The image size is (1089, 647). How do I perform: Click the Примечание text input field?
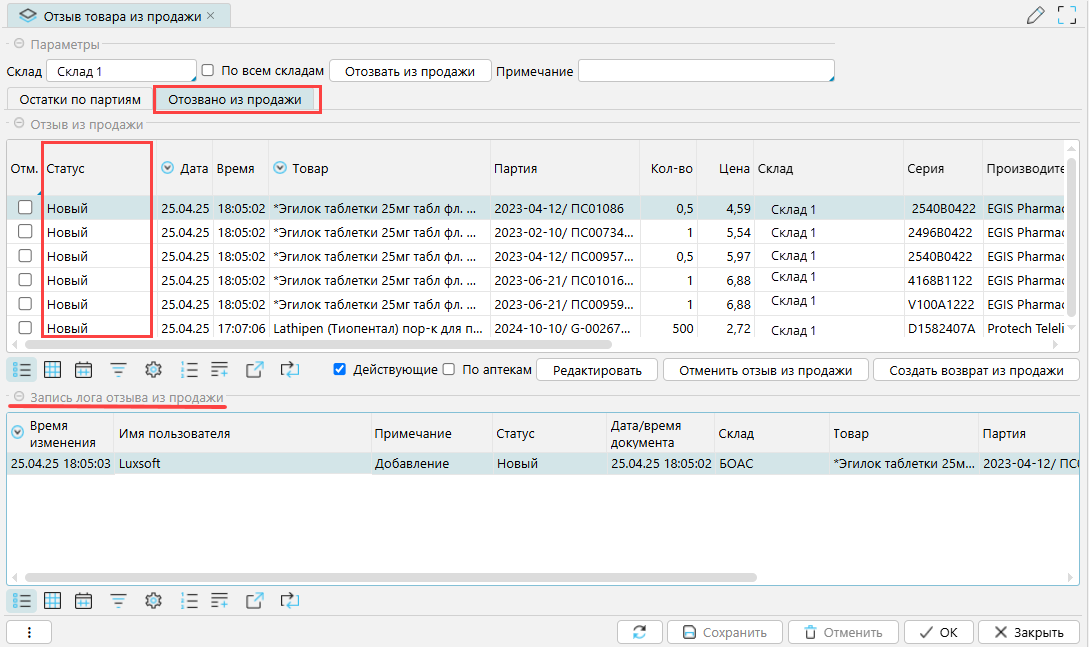pyautogui.click(x=705, y=72)
